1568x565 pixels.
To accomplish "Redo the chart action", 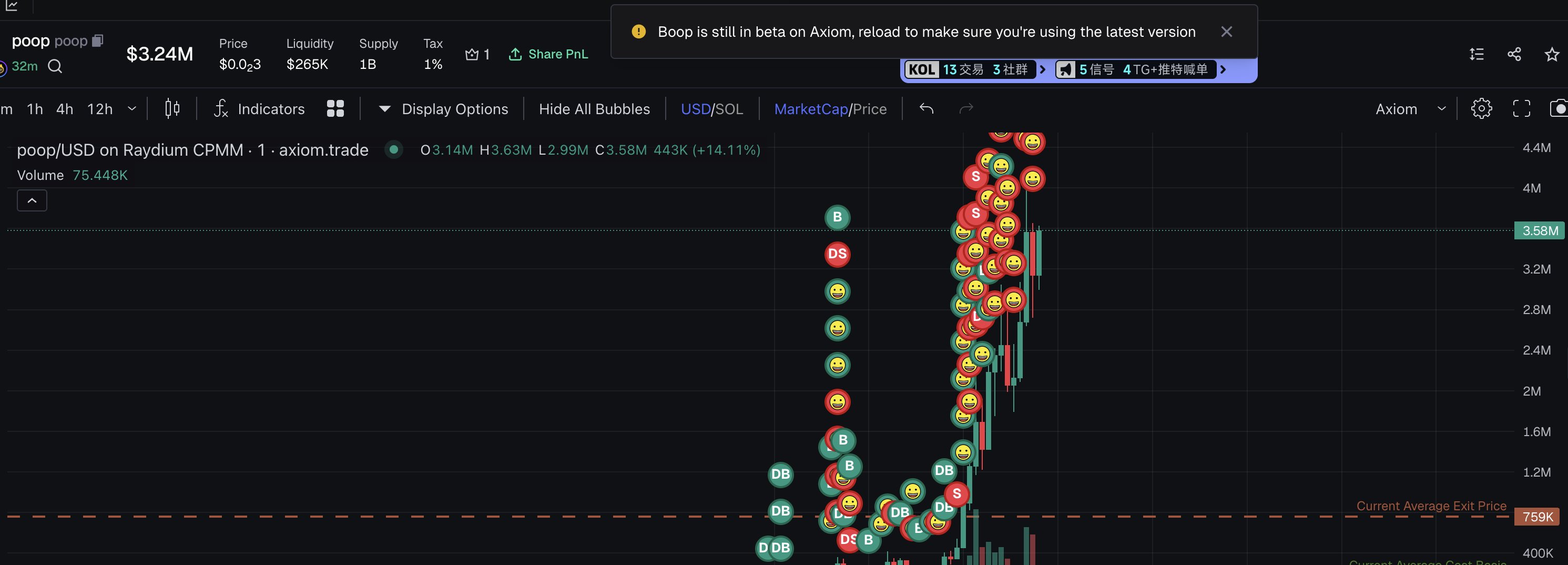I will [x=966, y=108].
